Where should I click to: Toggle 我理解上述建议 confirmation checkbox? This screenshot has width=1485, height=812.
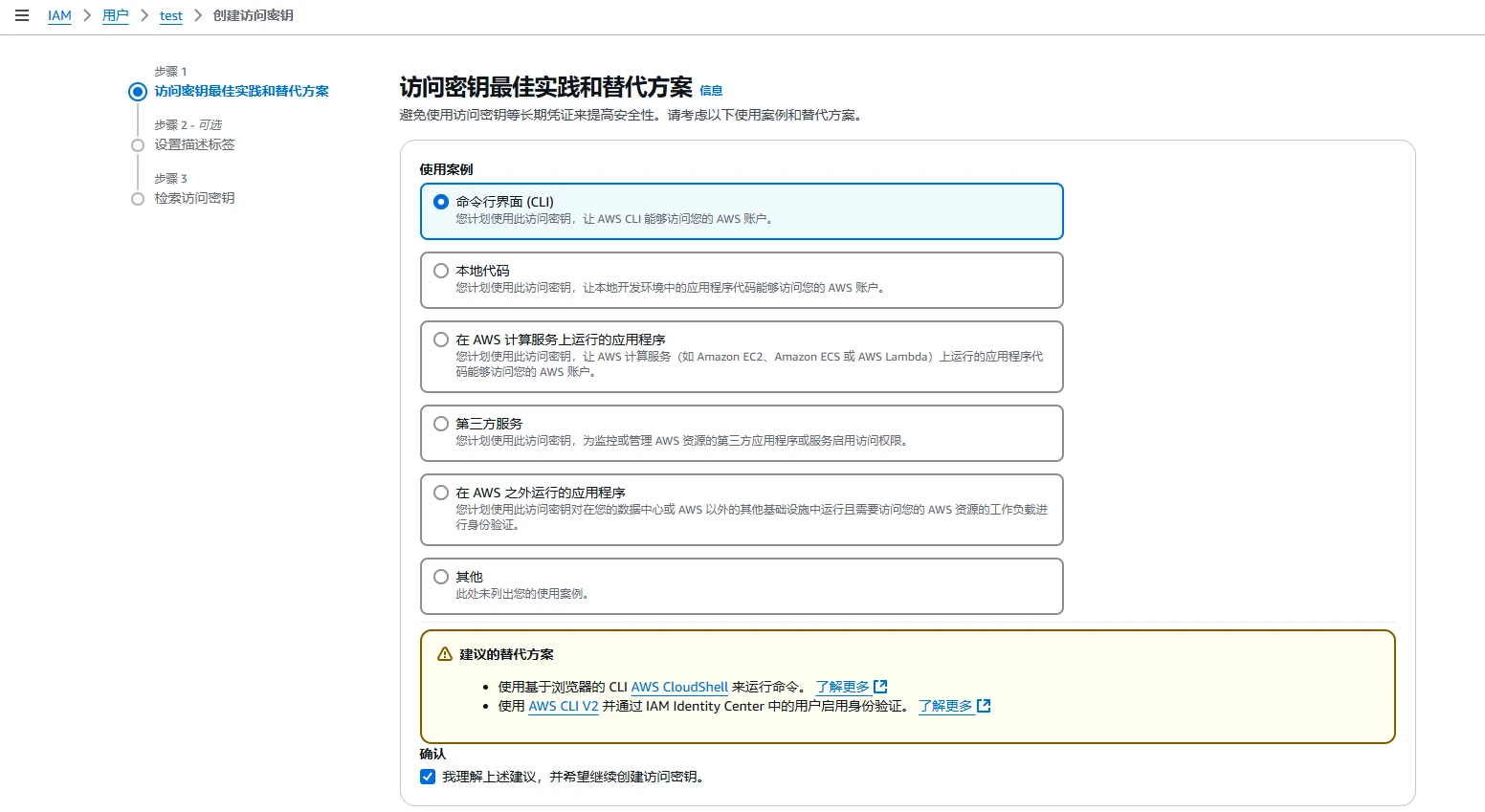[428, 777]
